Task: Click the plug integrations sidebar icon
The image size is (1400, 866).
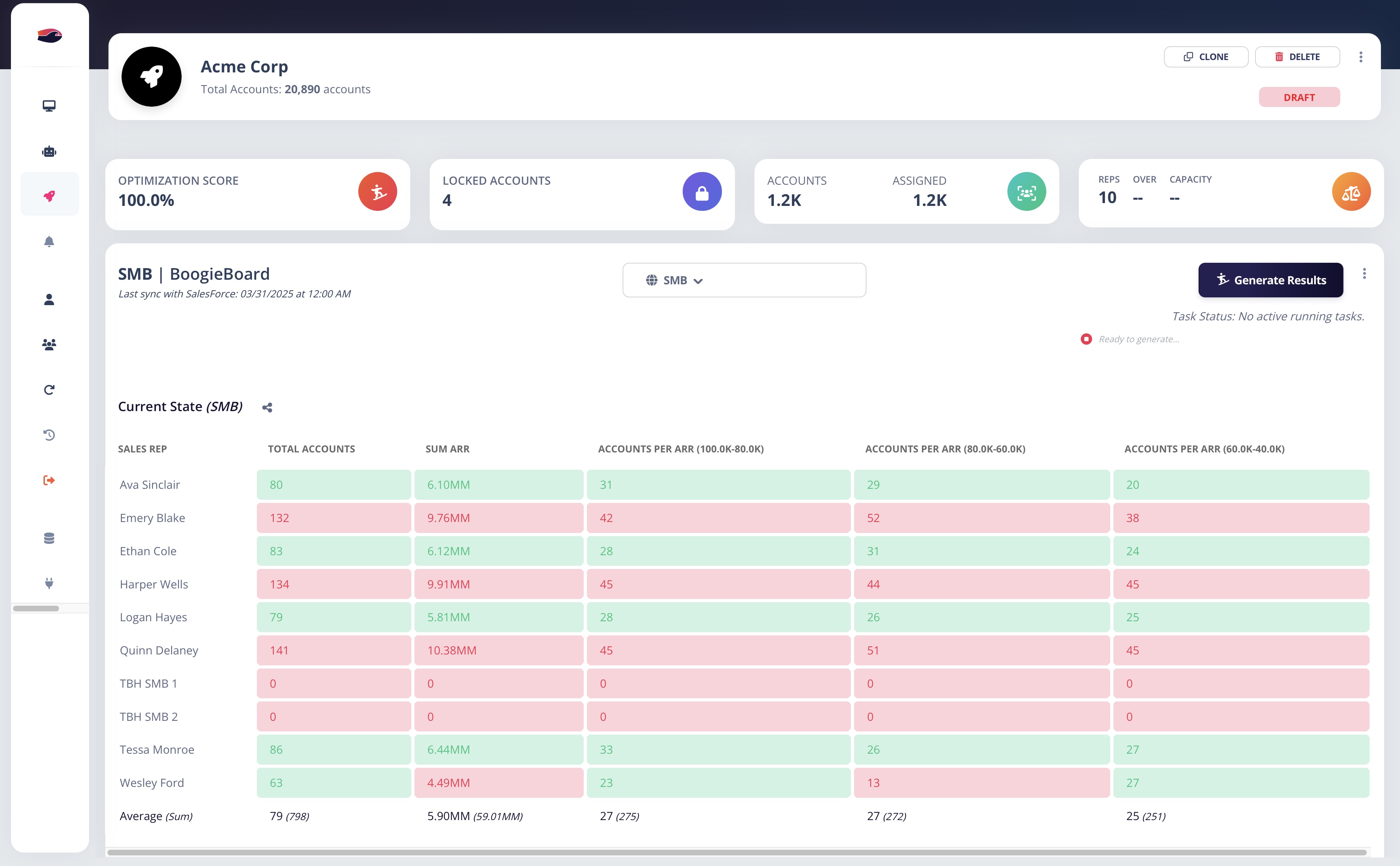Action: coord(49,583)
